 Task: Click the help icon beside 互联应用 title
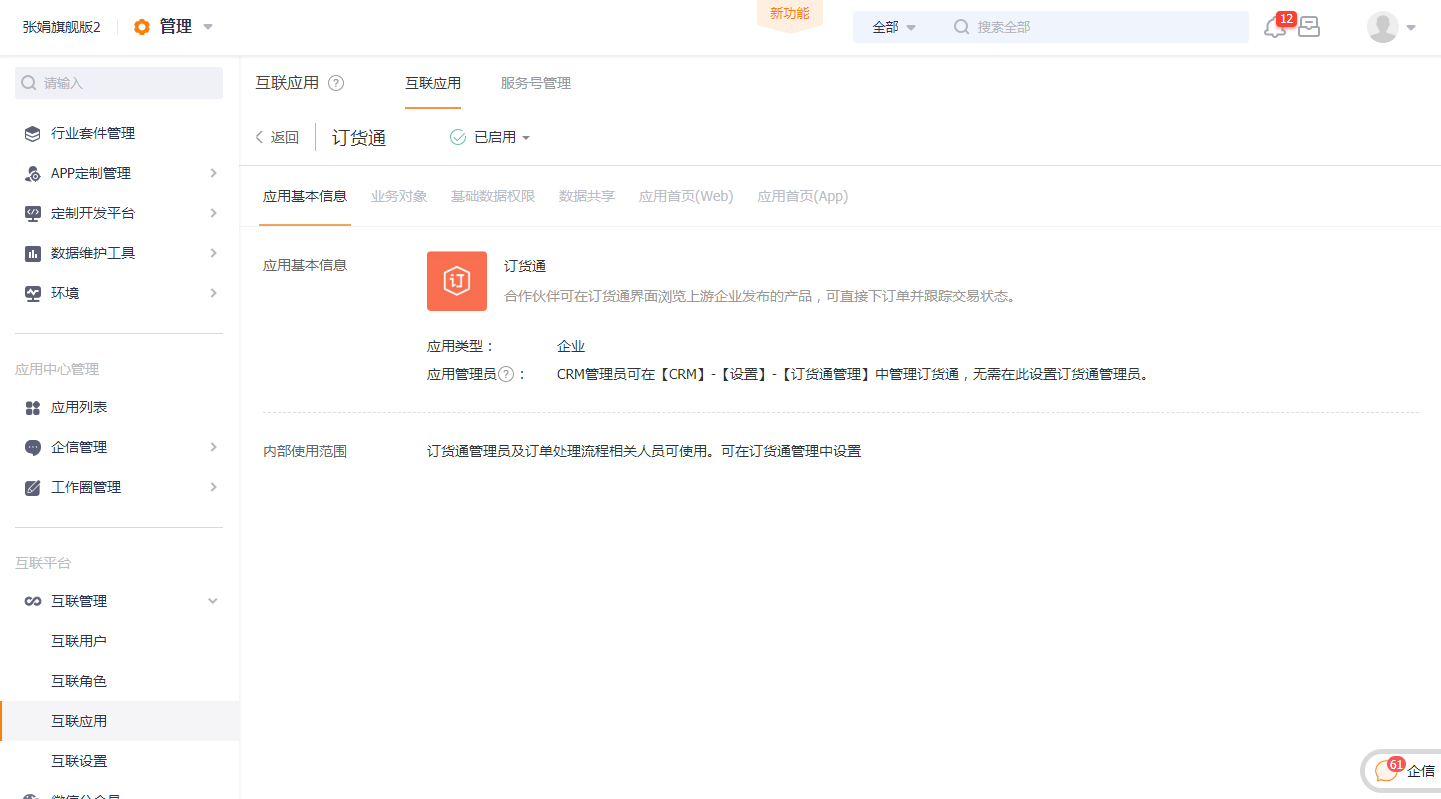(336, 83)
